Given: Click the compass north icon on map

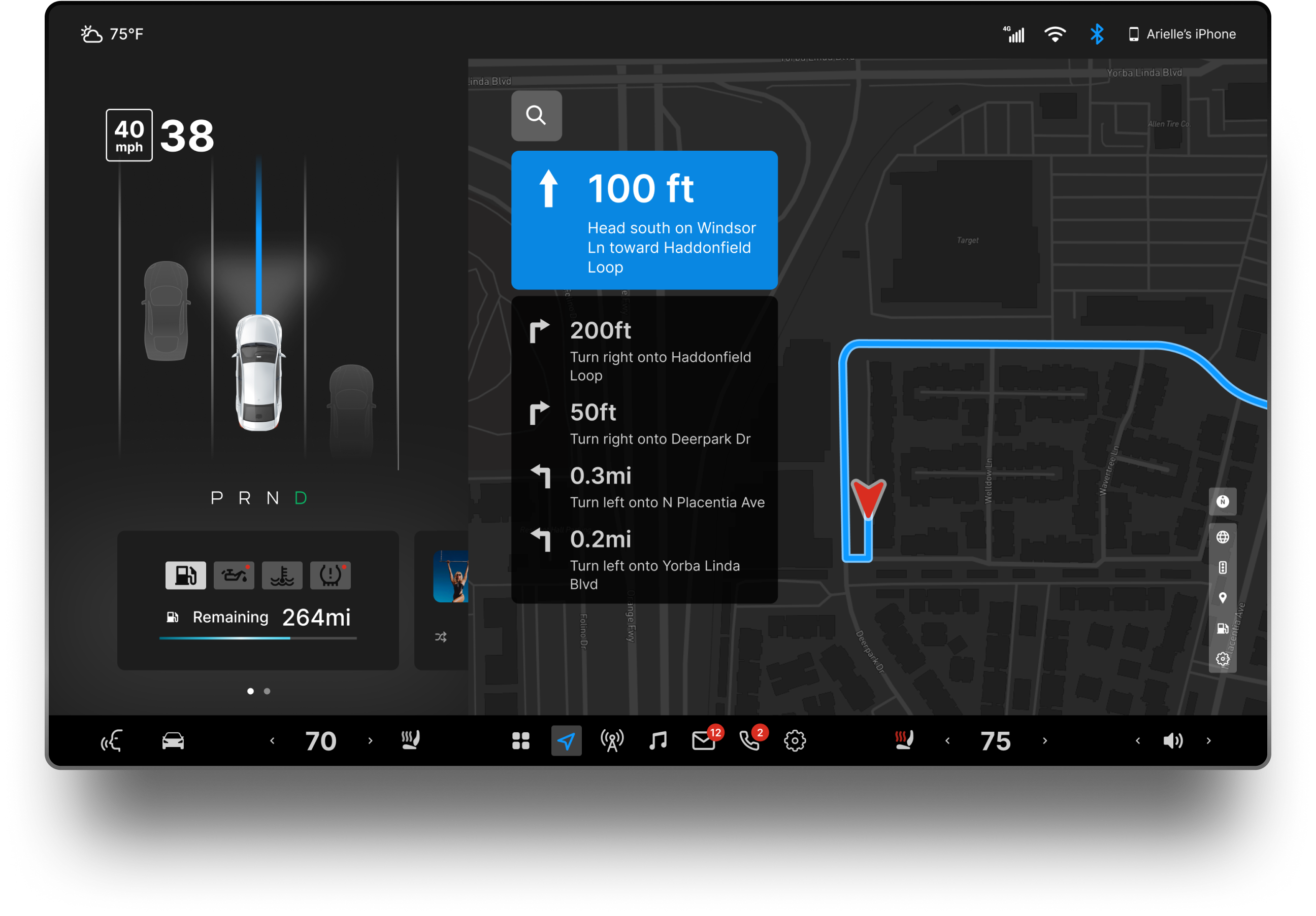Looking at the screenshot, I should pyautogui.click(x=1222, y=501).
